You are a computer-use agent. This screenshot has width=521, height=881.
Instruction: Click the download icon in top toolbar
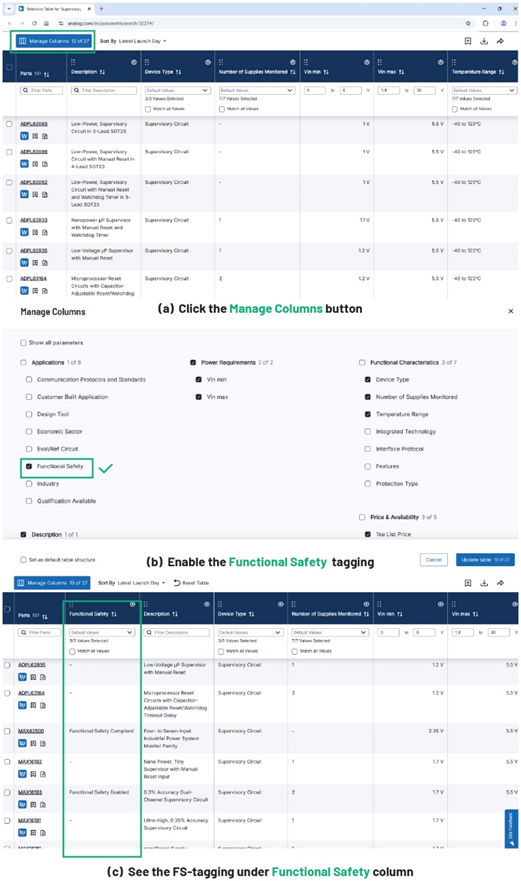pyautogui.click(x=484, y=41)
